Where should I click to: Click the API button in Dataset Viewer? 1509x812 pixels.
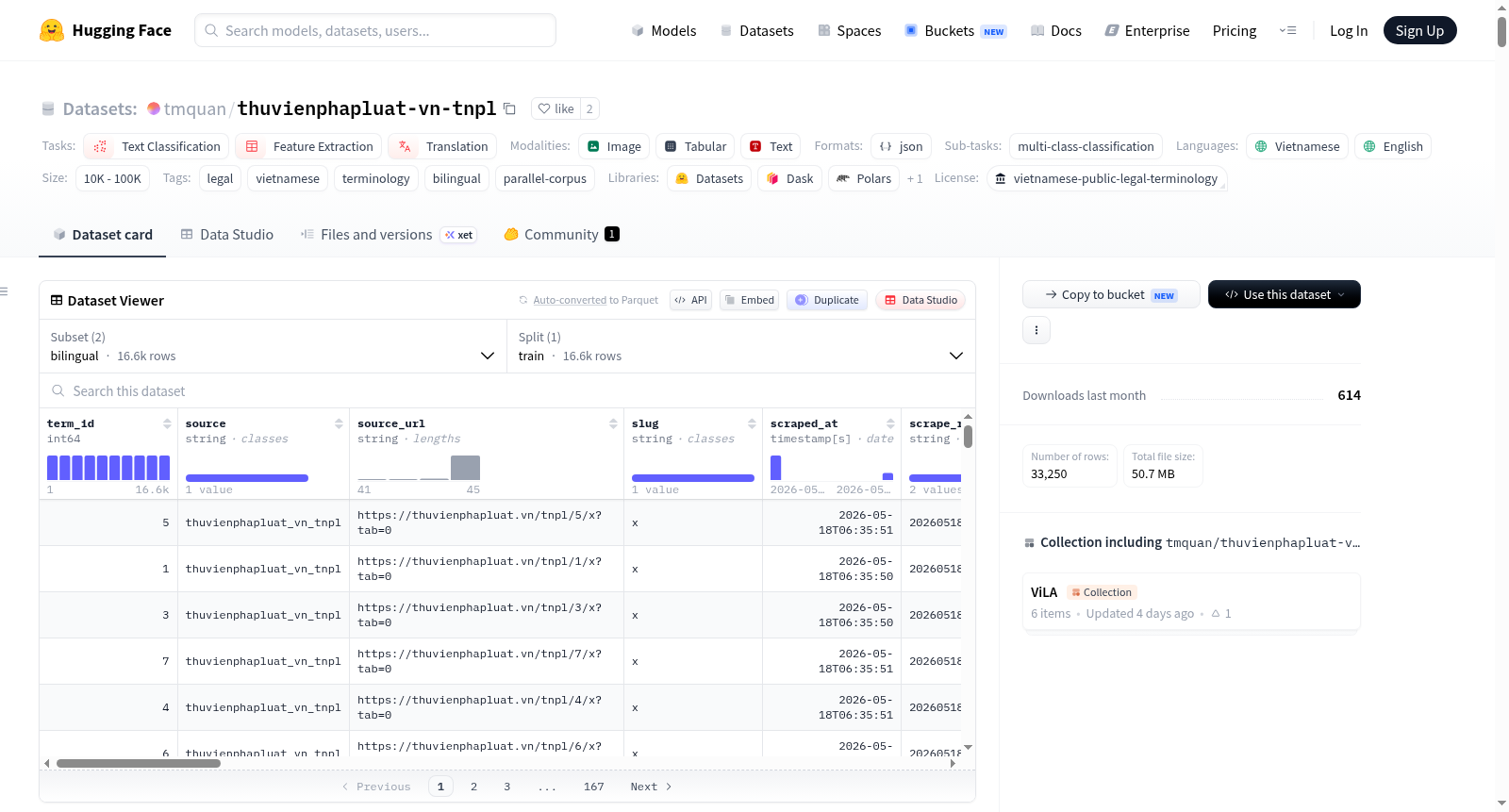coord(690,300)
